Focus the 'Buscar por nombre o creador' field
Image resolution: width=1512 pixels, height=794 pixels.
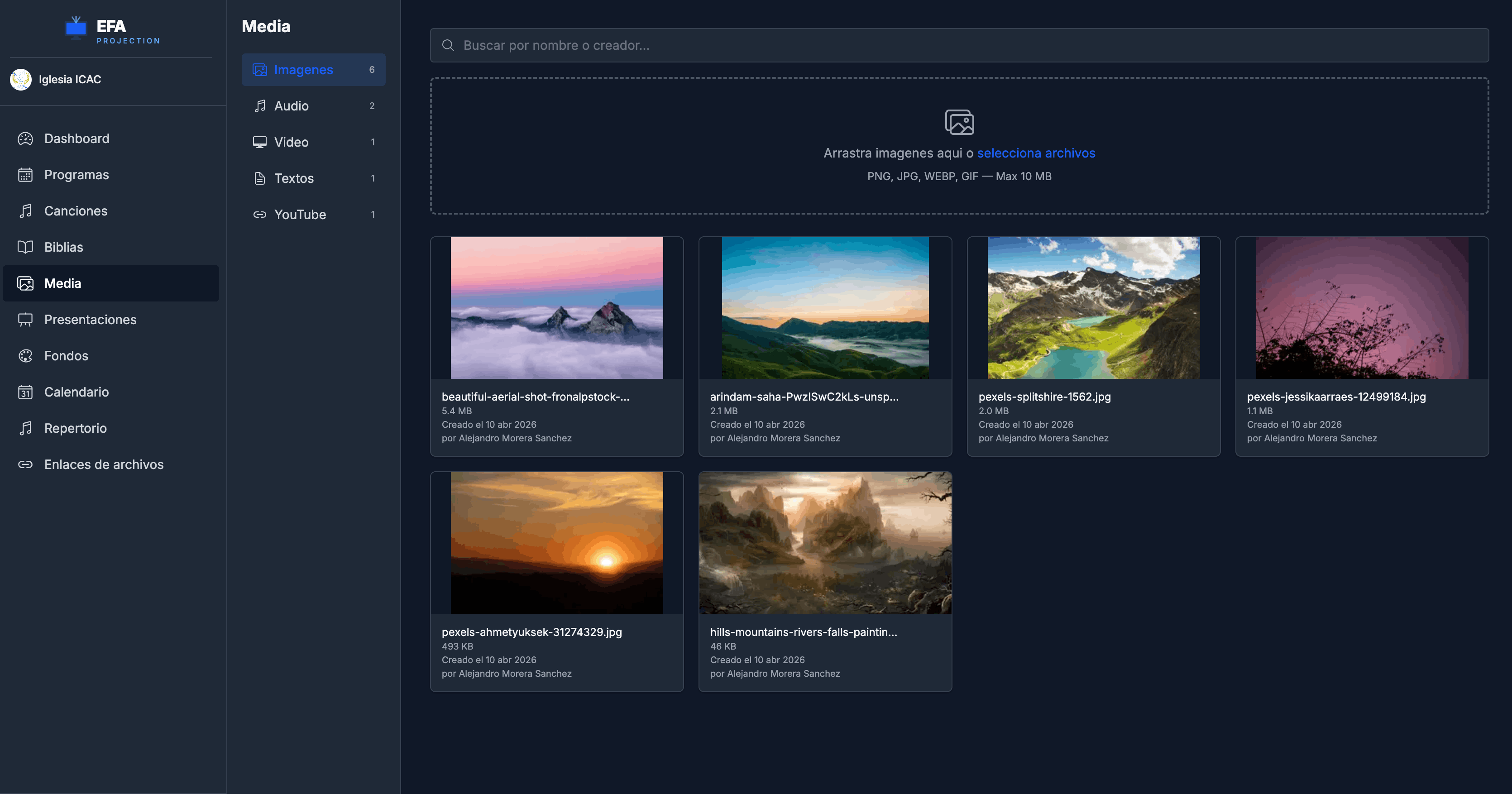(959, 45)
